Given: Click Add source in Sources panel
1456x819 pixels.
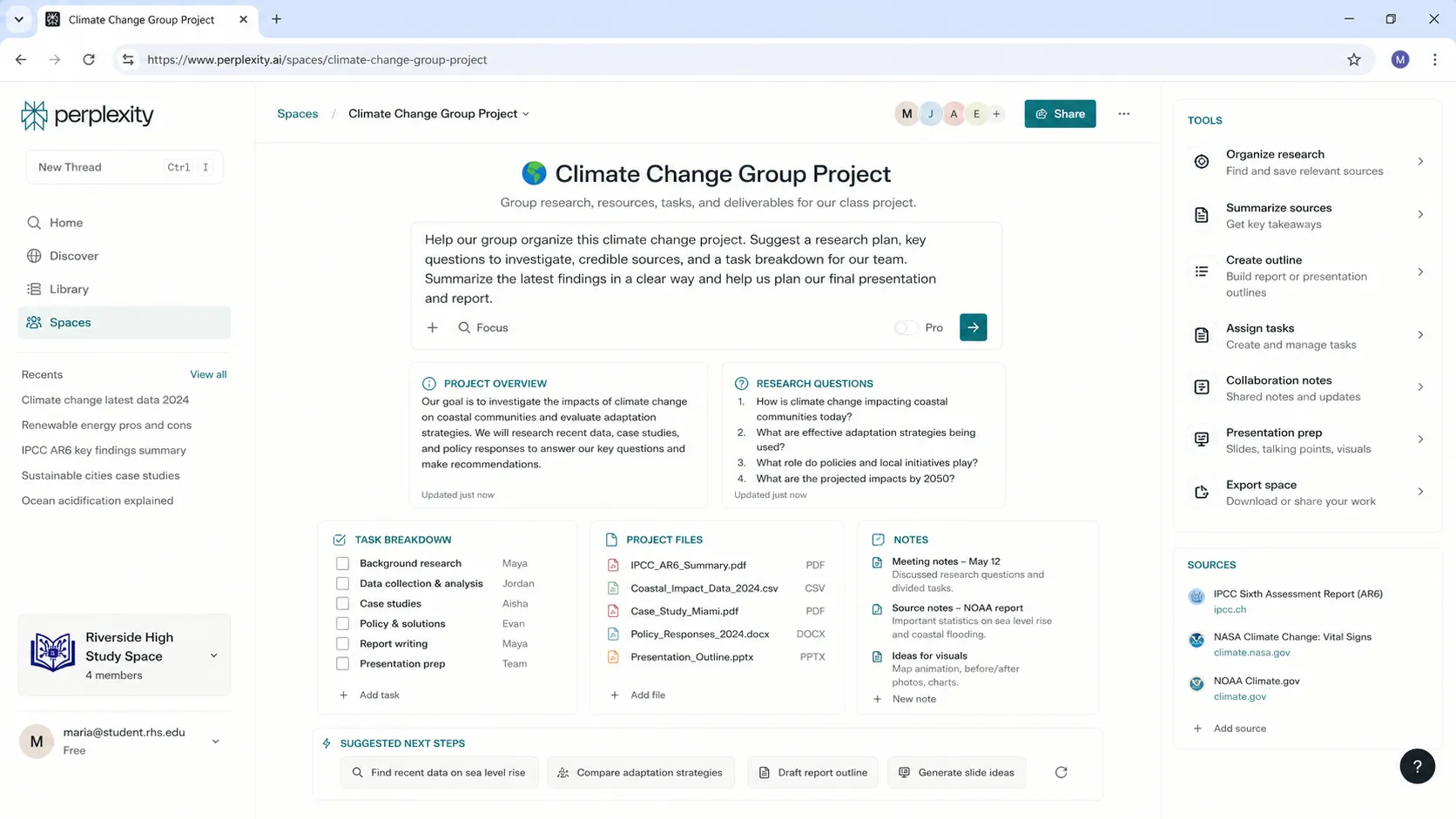Looking at the screenshot, I should click(x=1230, y=728).
